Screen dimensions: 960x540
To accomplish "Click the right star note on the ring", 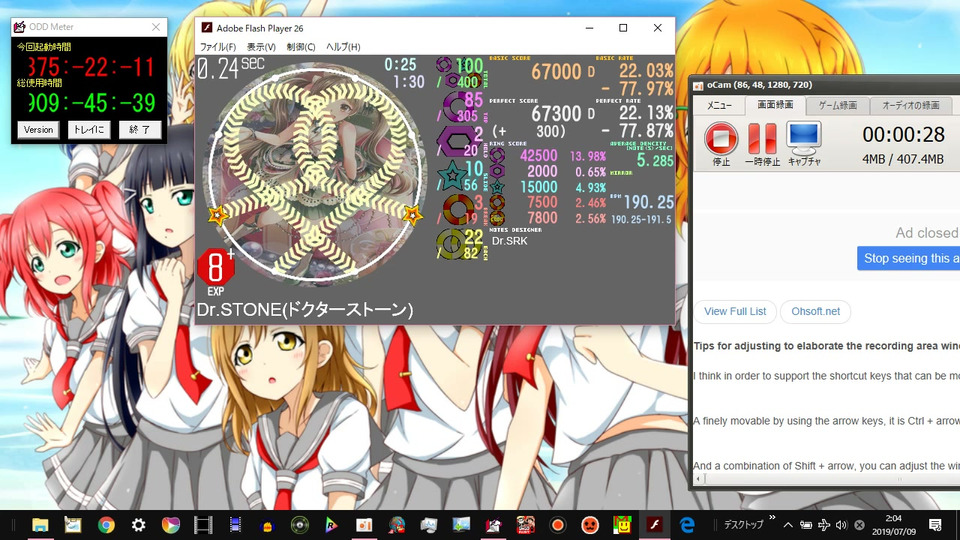I will tap(413, 215).
